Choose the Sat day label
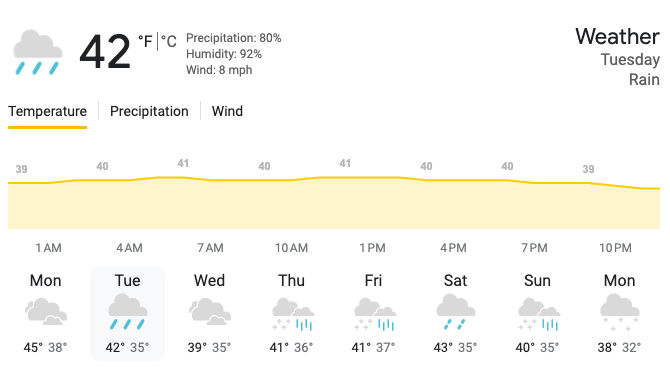Viewport: 670px width, 378px height. pyautogui.click(x=455, y=281)
